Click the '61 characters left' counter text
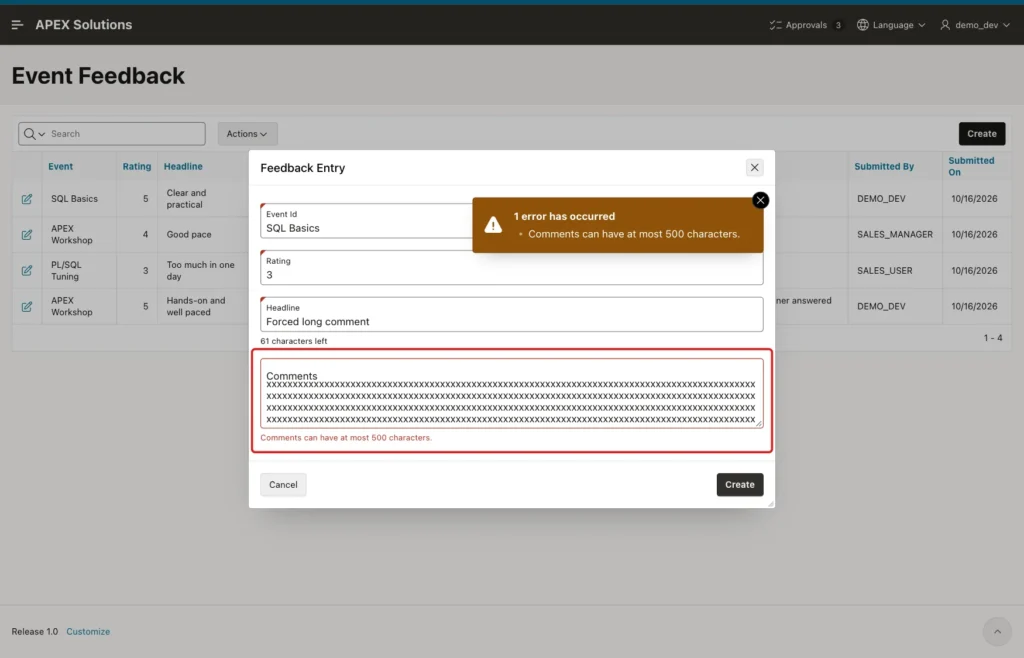Image resolution: width=1024 pixels, height=658 pixels. click(293, 341)
